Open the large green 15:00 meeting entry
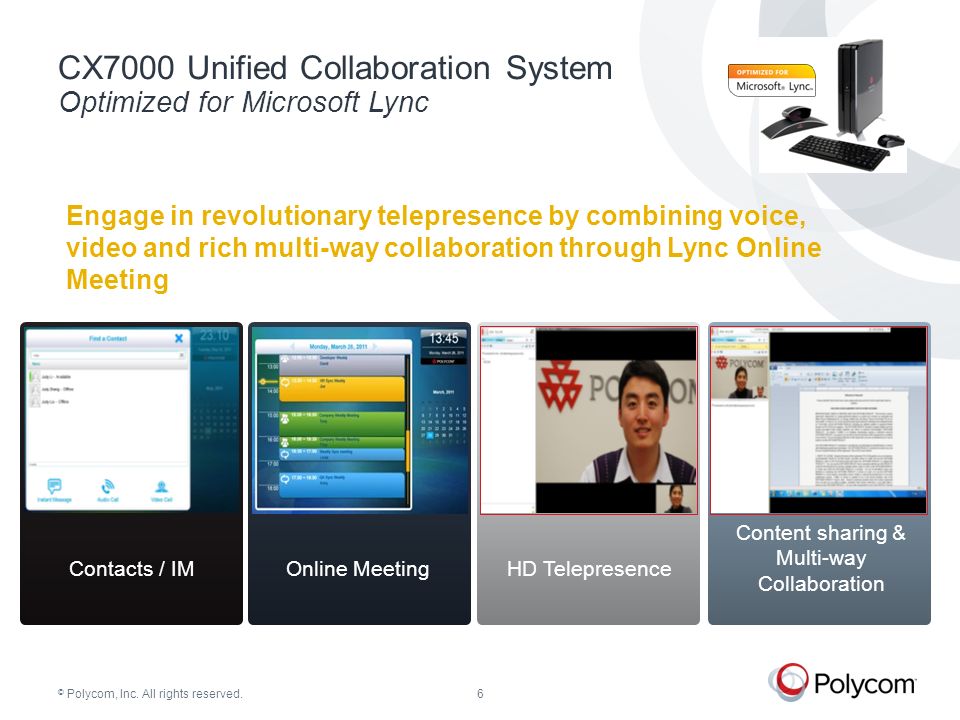960x720 pixels. coord(342,422)
